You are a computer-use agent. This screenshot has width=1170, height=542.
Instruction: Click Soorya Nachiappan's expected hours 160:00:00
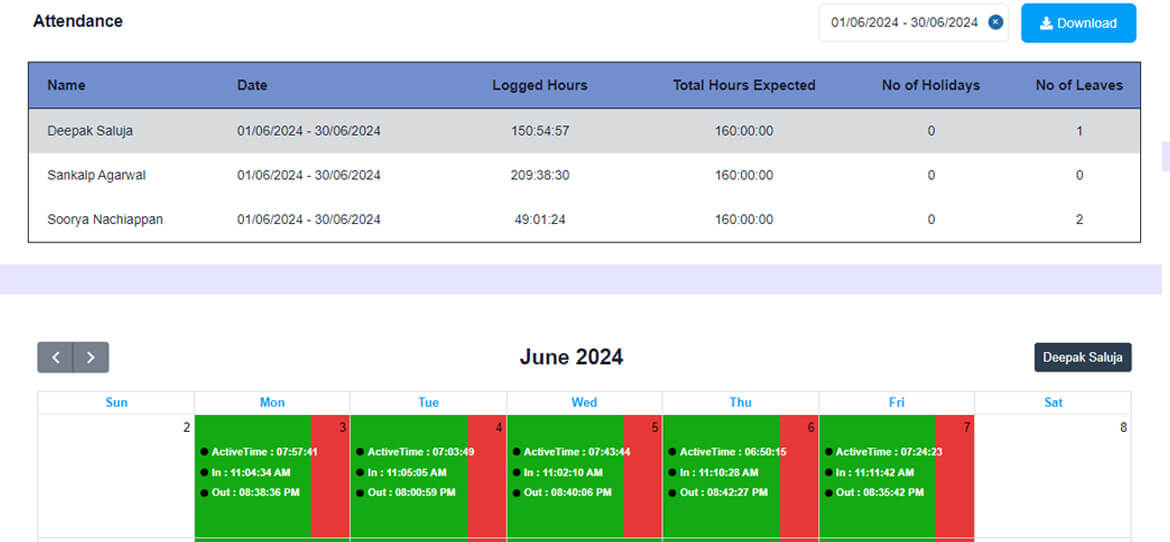click(744, 219)
